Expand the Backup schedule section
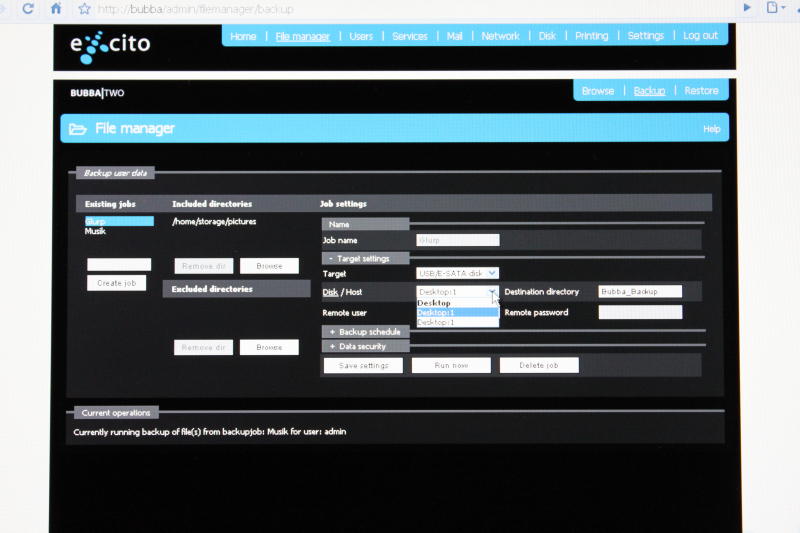 click(x=365, y=332)
